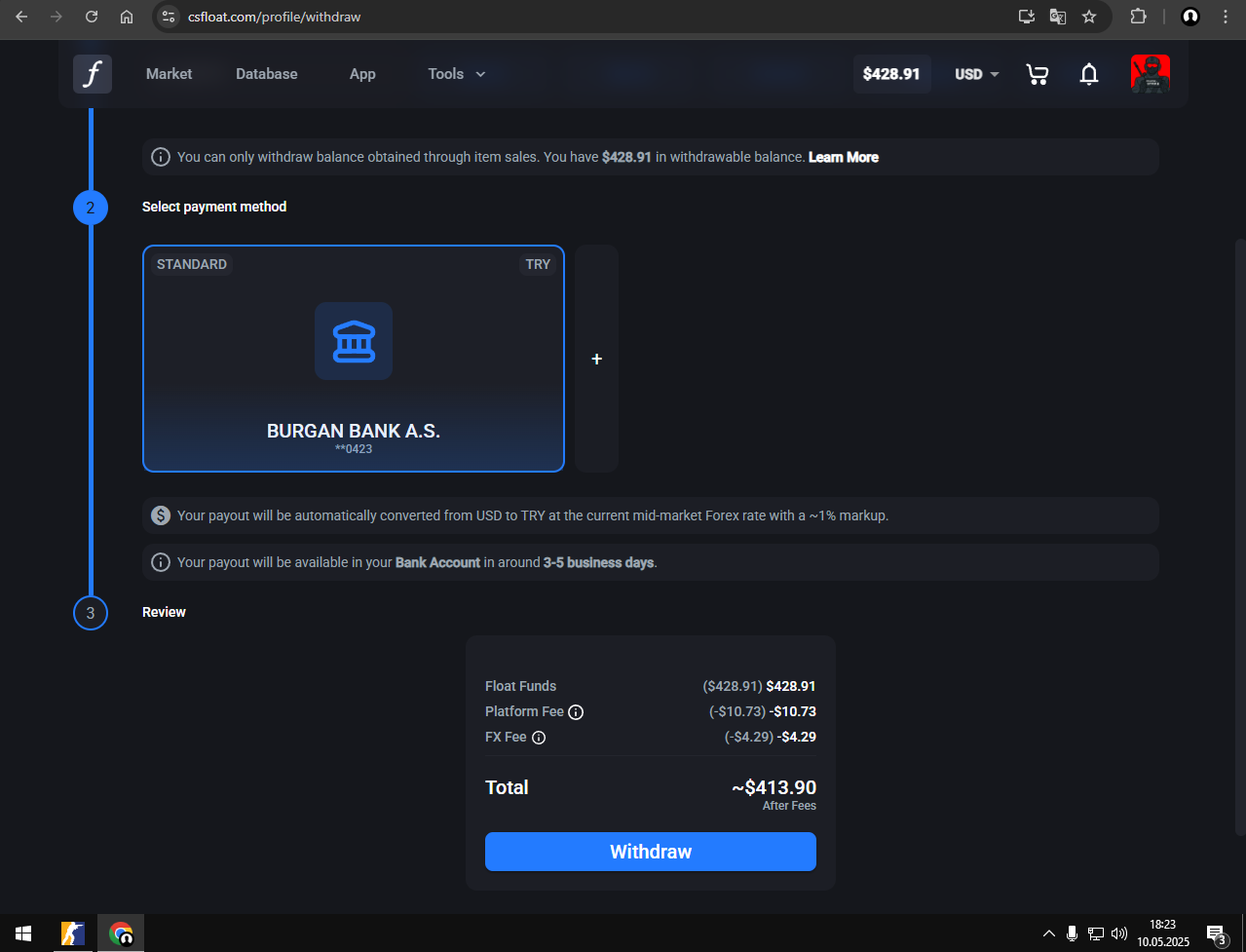Click the blue Withdraw button
Viewport: 1246px width, 952px height.
(x=651, y=852)
